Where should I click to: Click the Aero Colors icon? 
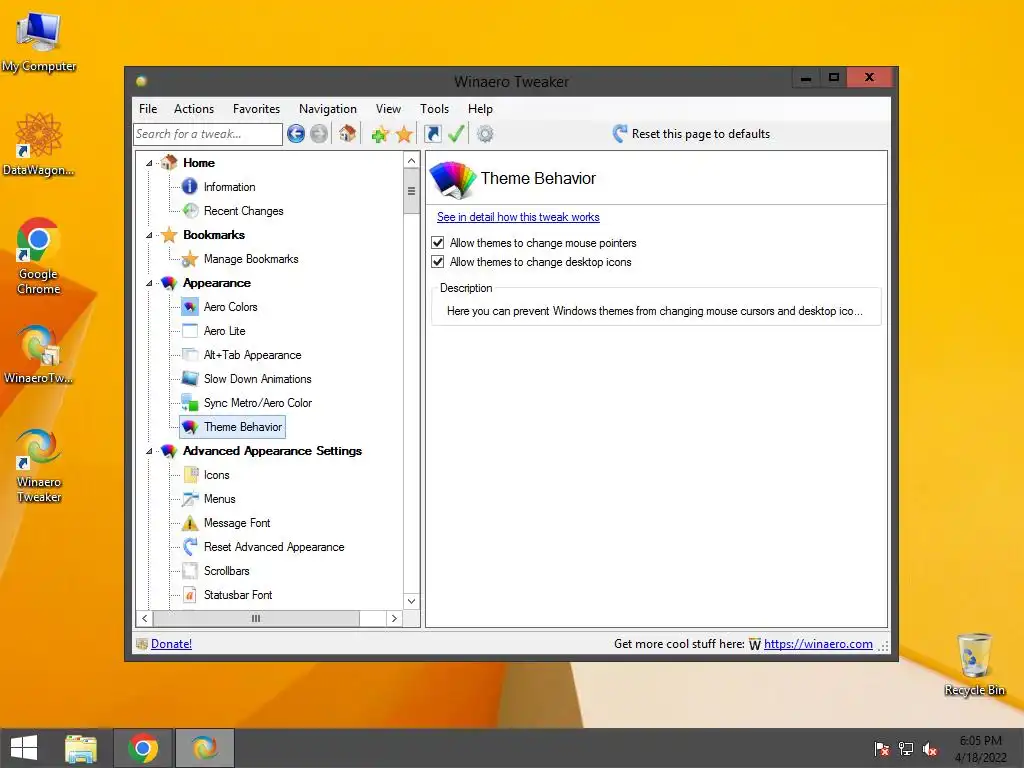[x=190, y=307]
